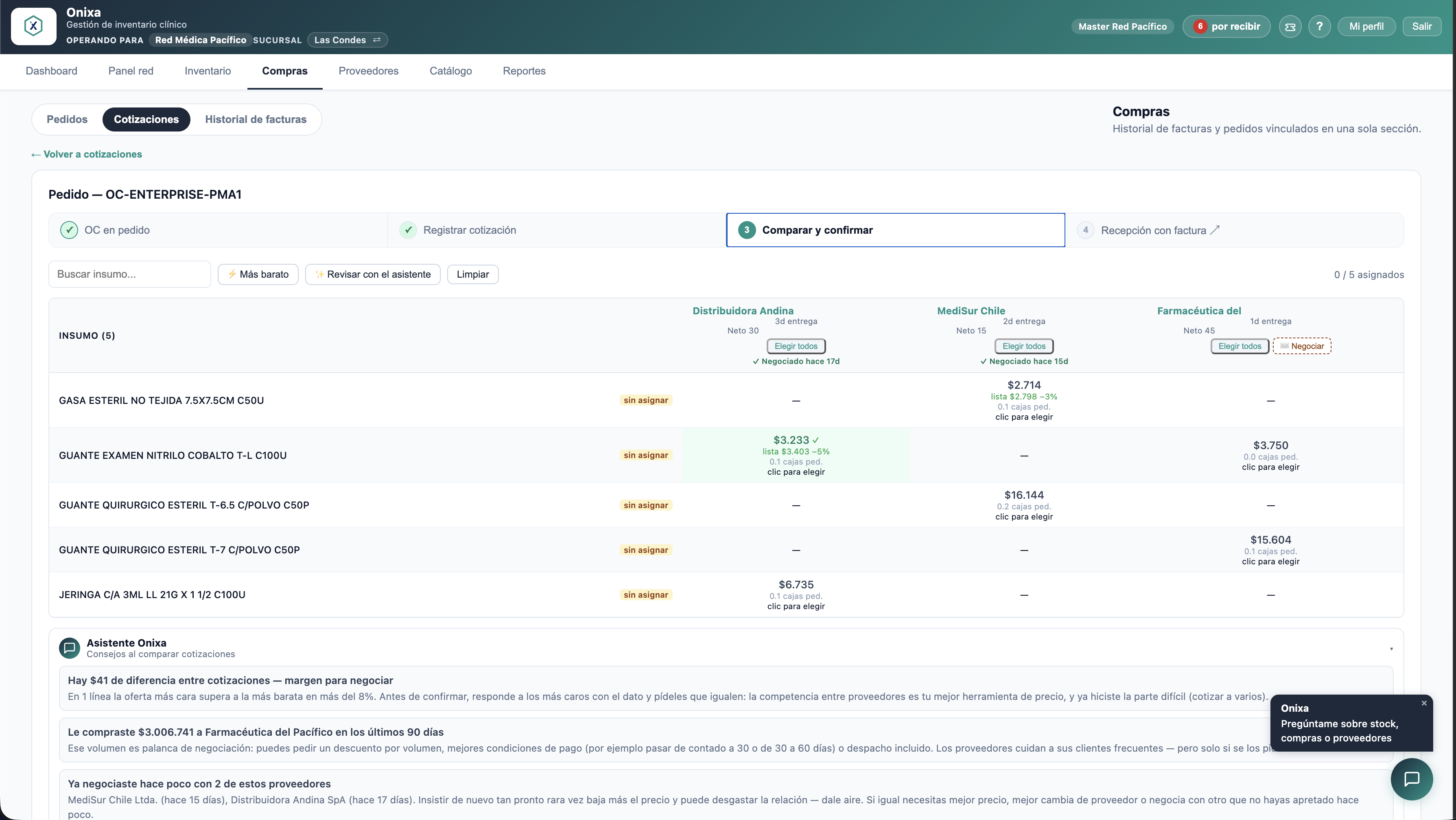Click the Onixa hexagon logo

click(x=33, y=26)
